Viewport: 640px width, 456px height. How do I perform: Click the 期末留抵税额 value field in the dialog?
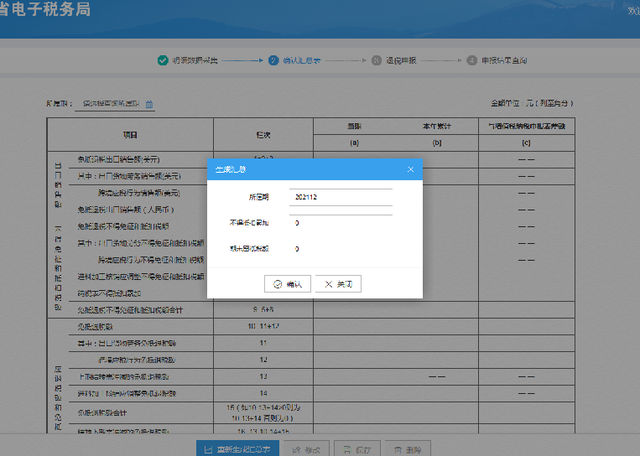341,249
